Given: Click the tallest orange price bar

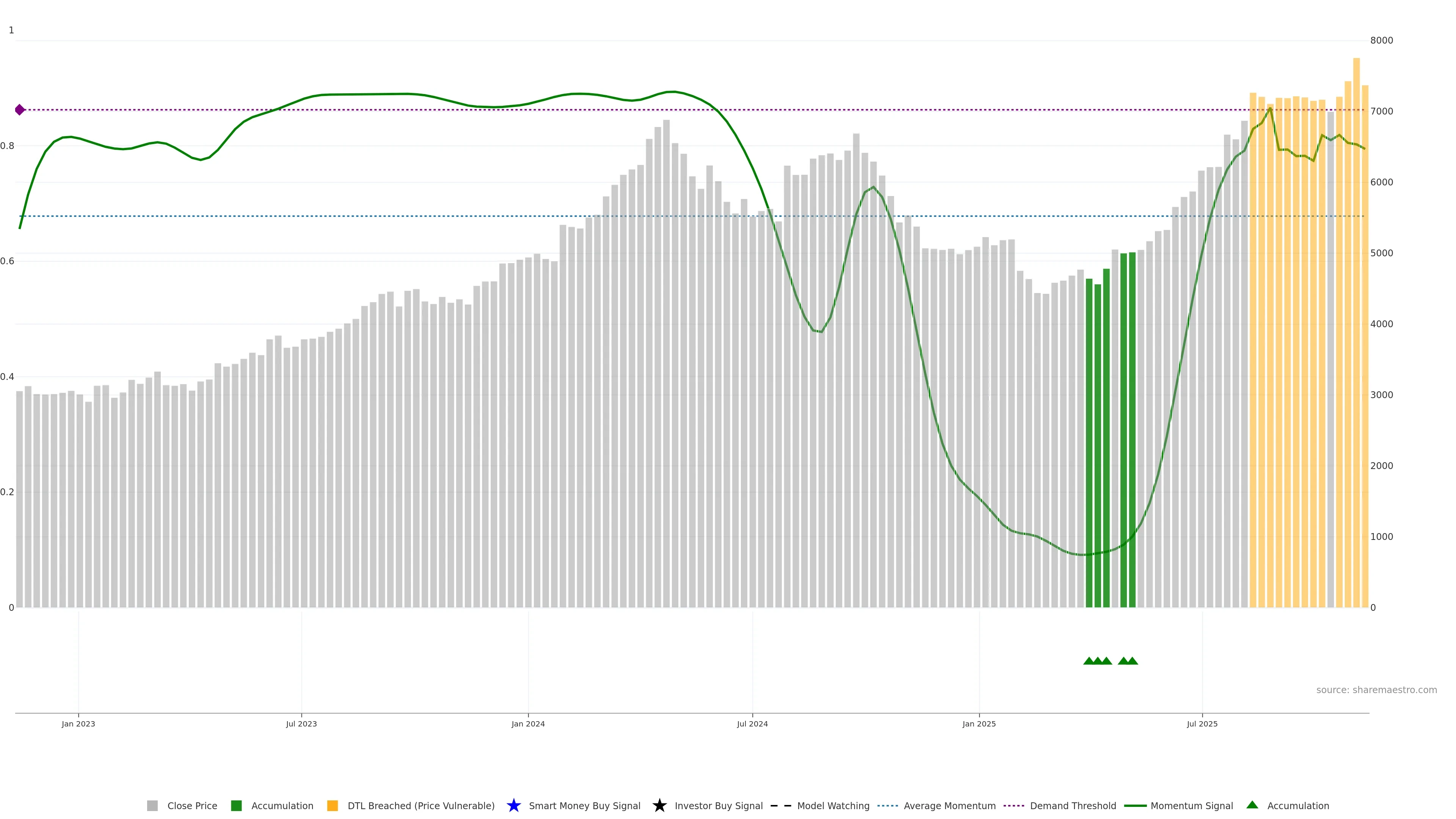Looking at the screenshot, I should click(1356, 339).
